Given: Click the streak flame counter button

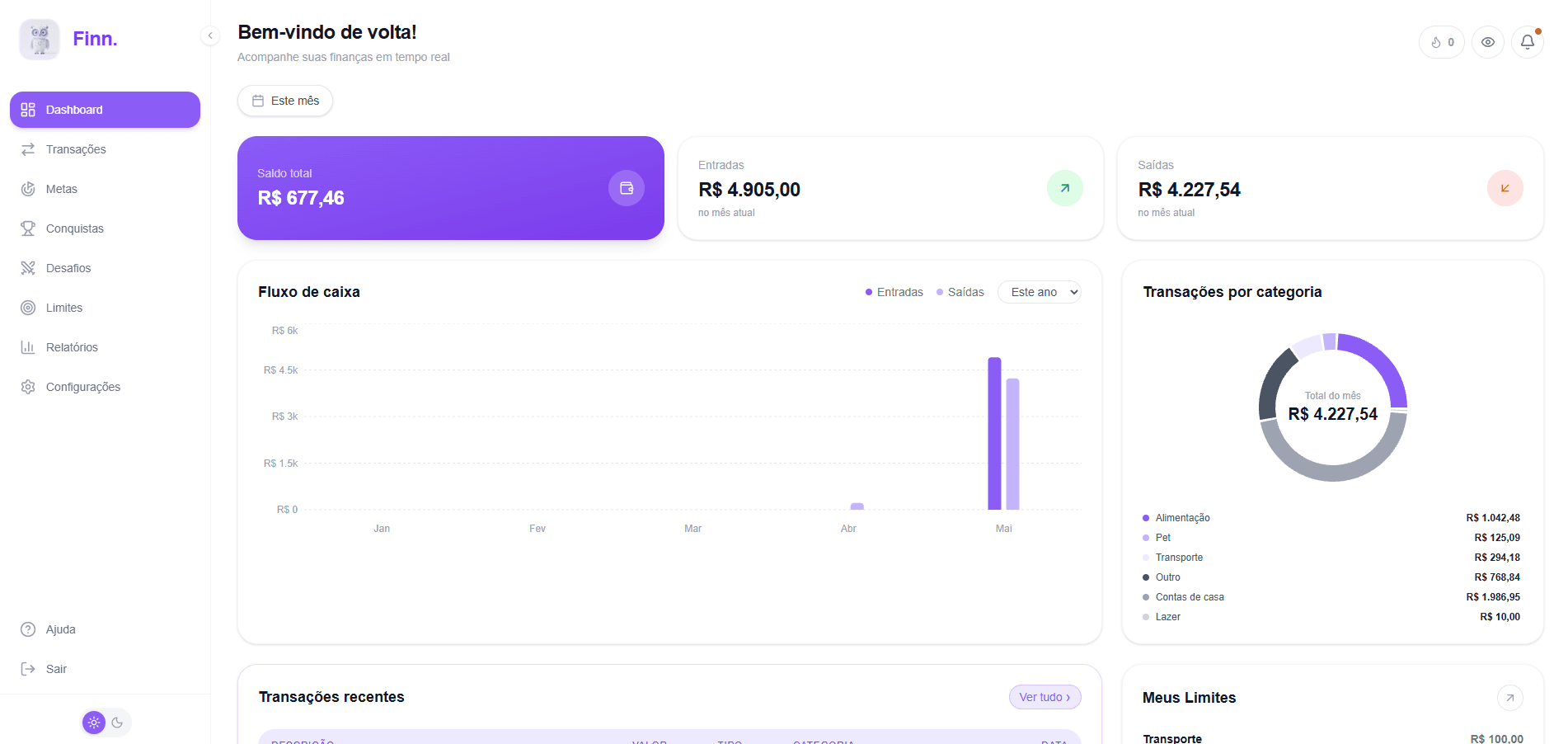Looking at the screenshot, I should click(x=1442, y=42).
